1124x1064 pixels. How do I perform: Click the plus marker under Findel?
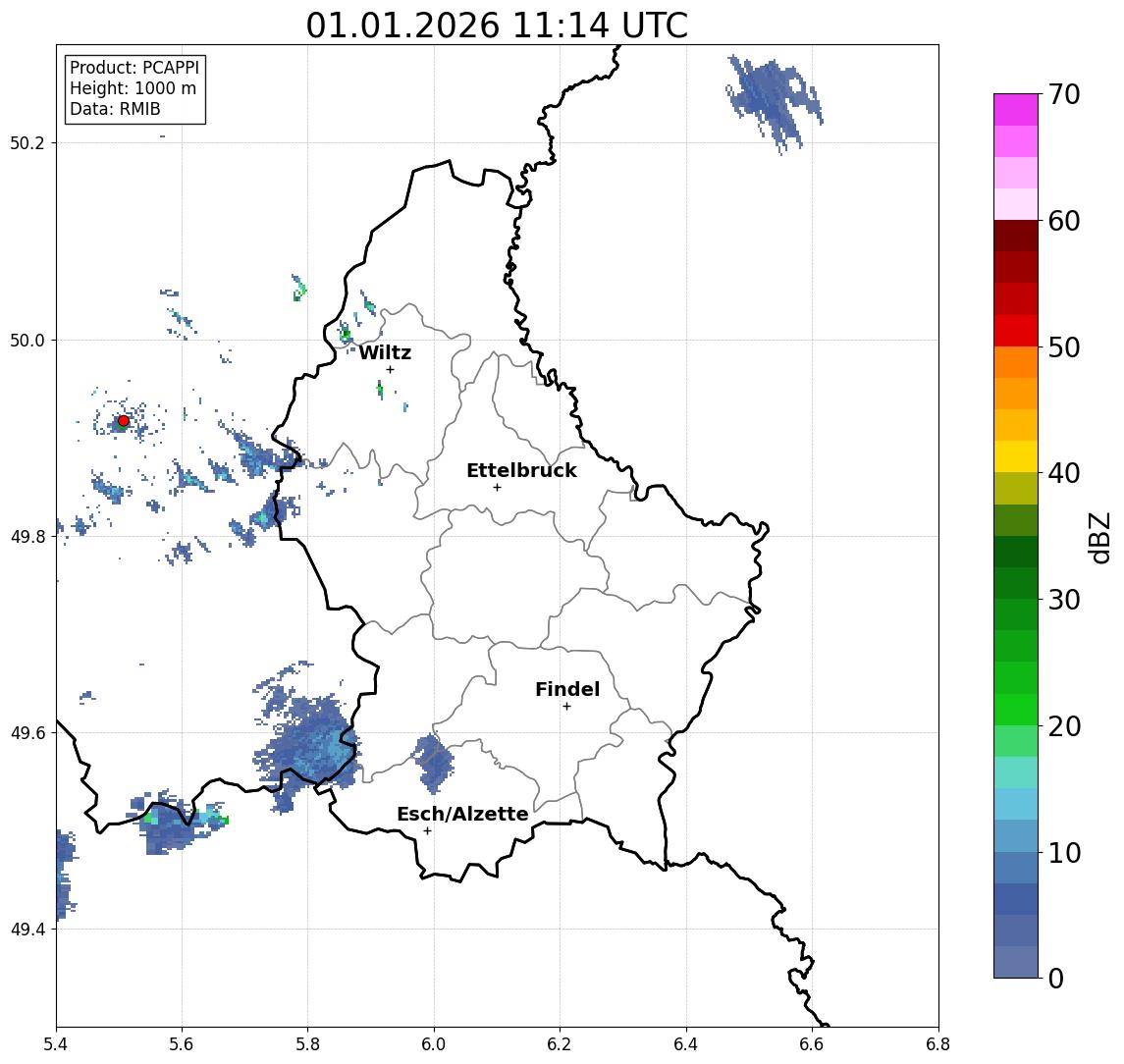pyautogui.click(x=566, y=707)
